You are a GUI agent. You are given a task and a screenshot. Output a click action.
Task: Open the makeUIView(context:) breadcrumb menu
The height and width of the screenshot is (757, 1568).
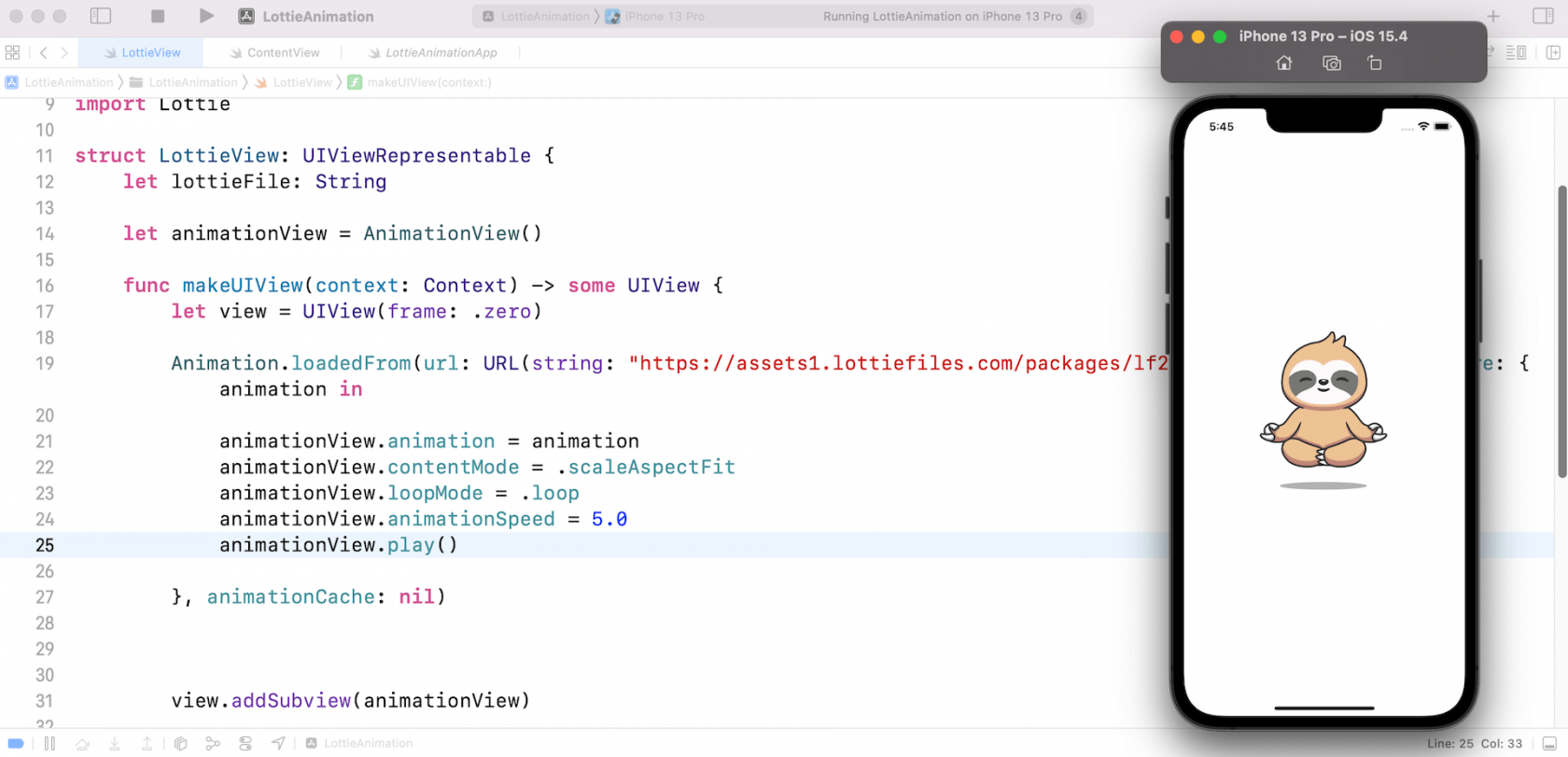pyautogui.click(x=428, y=82)
